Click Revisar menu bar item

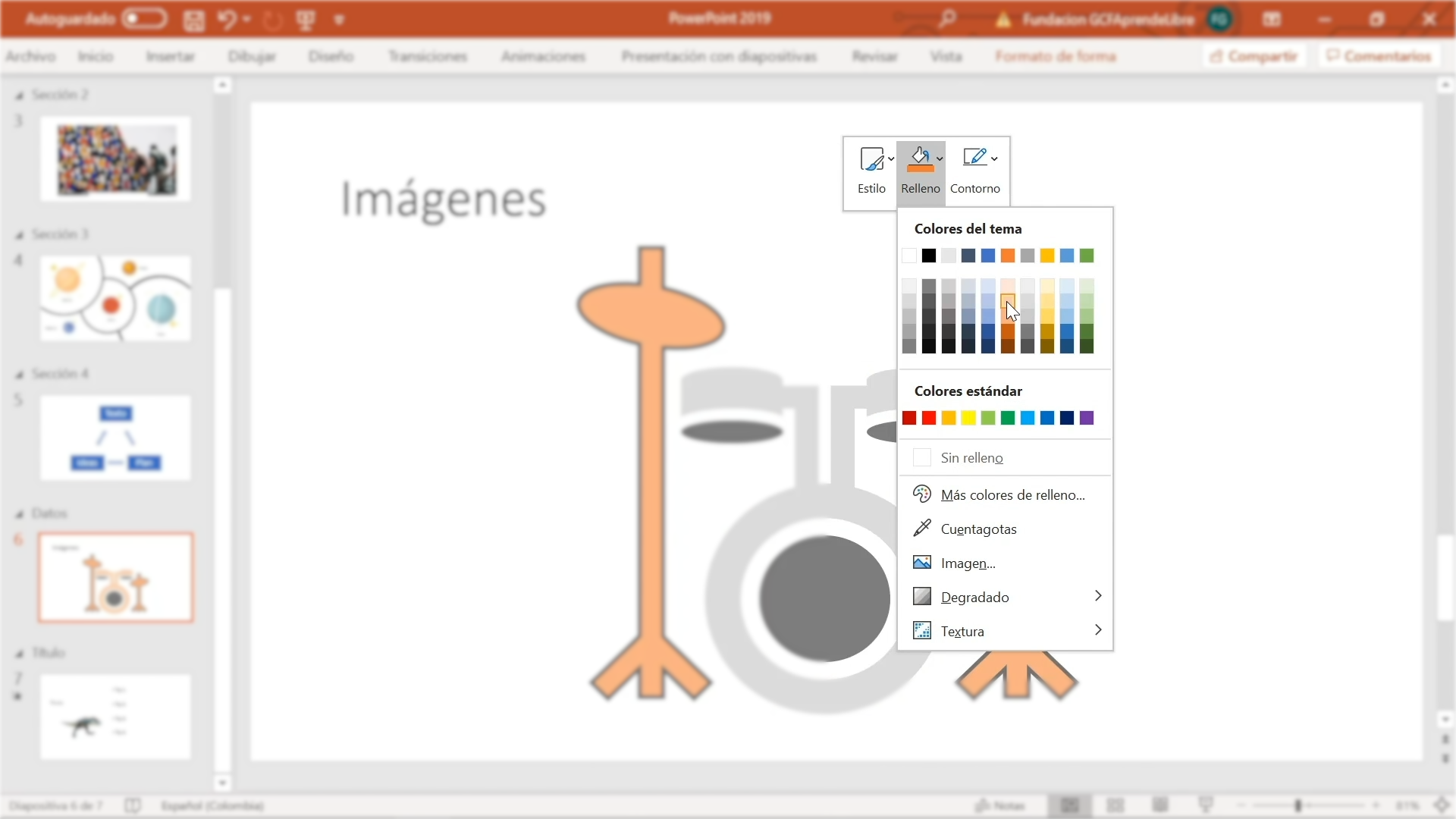tap(872, 56)
